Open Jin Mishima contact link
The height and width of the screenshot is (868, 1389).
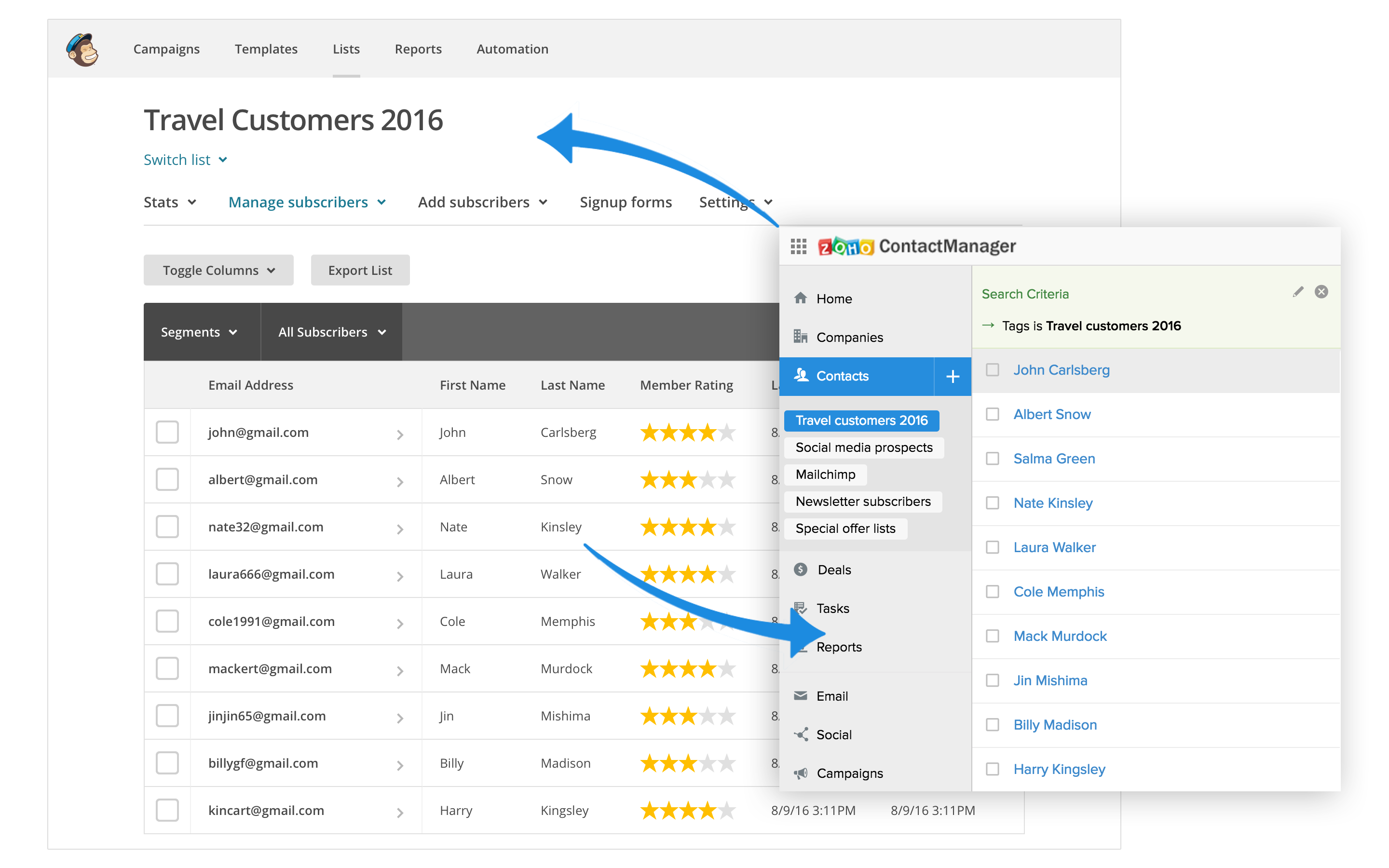tap(1050, 680)
